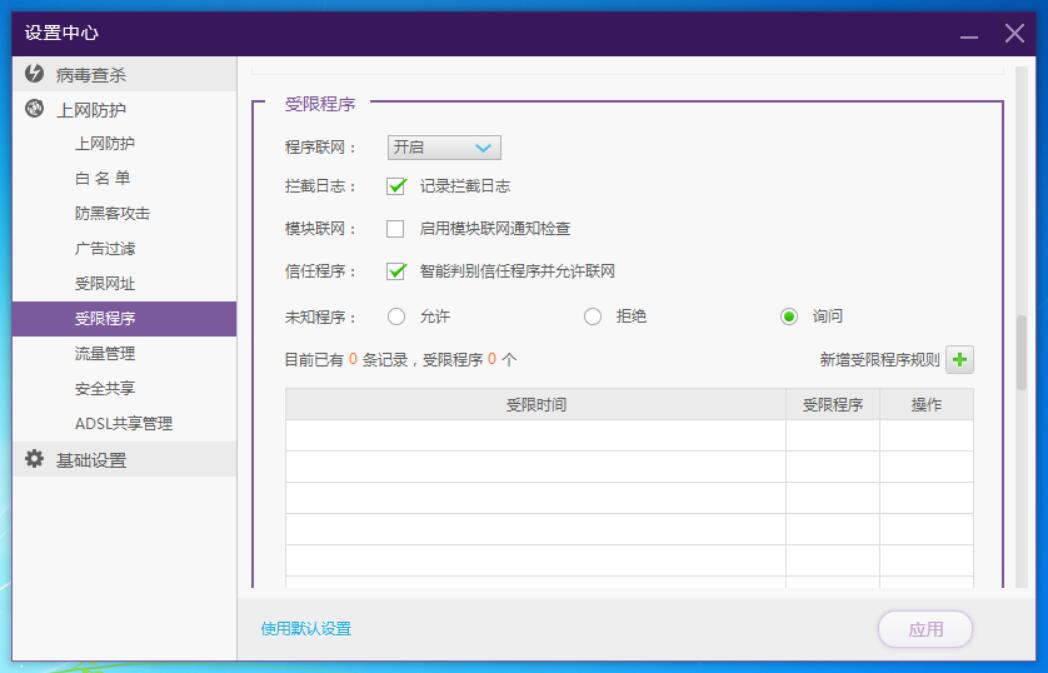The height and width of the screenshot is (673, 1048).
Task: Go to 安全共享 page
Action: [x=105, y=388]
